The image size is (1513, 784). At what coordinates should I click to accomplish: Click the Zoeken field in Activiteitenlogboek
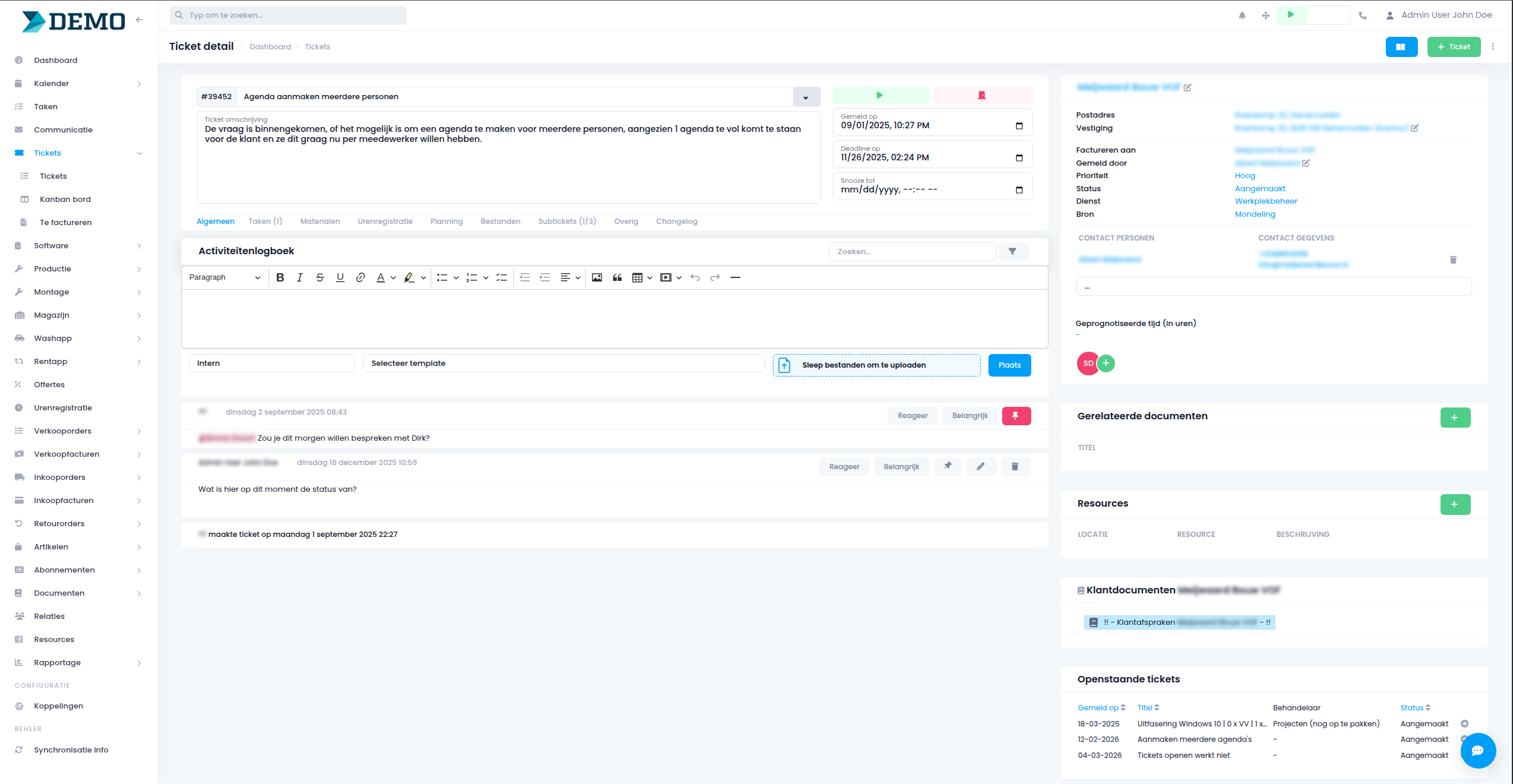coord(911,252)
